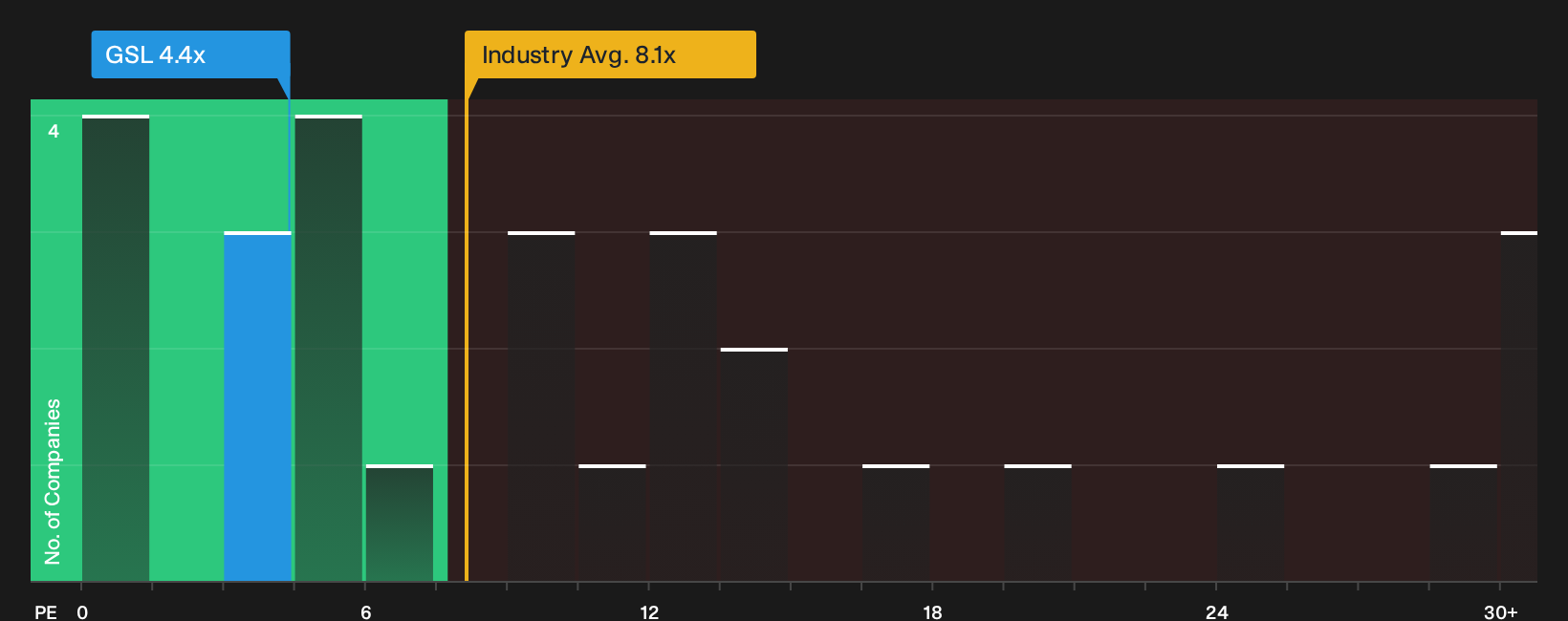Click the 'No. of Companies' axis label
This screenshot has height=621, width=1568.
pos(53,482)
